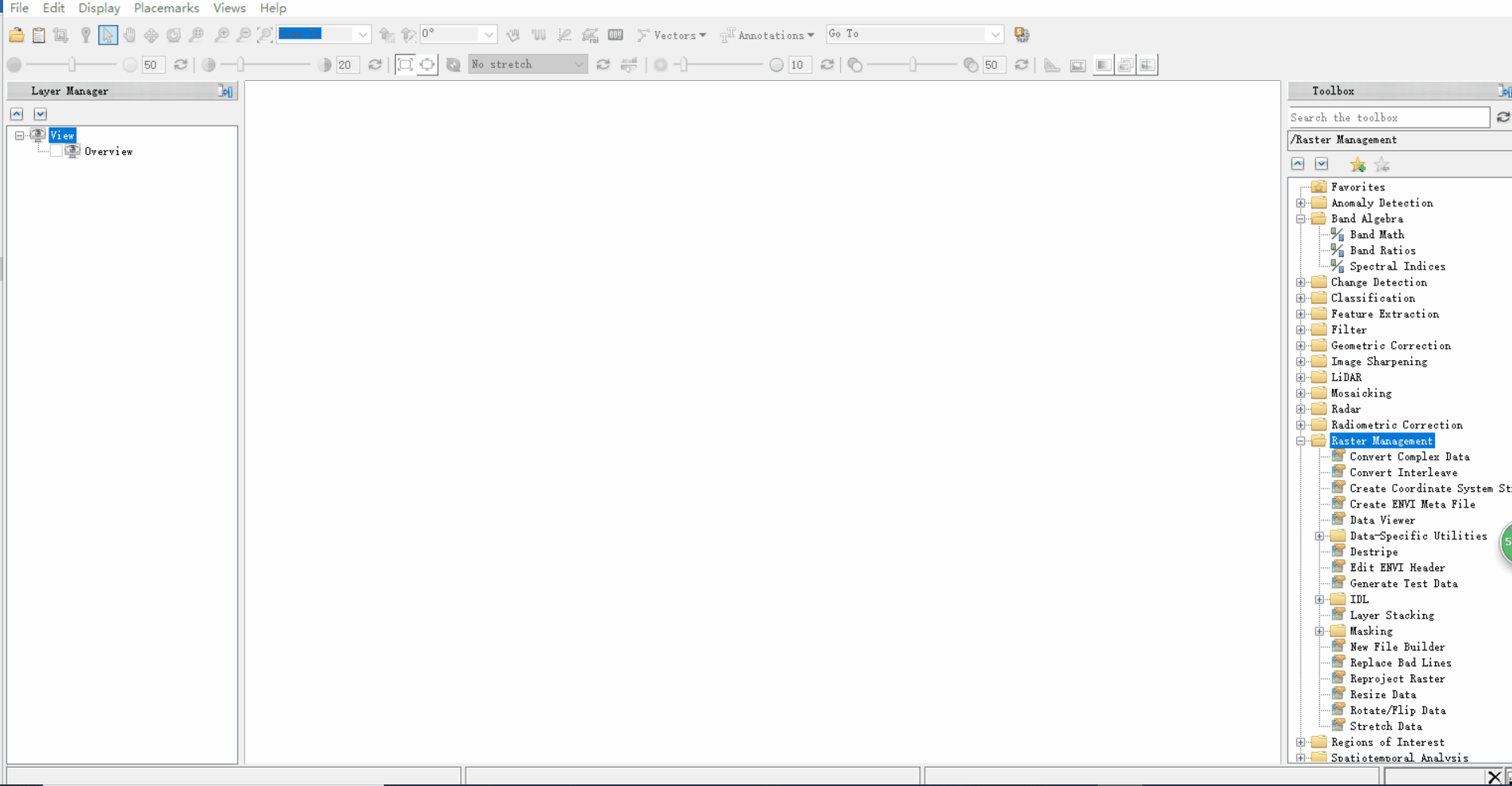Reset brightness with the refresh icon
The width and height of the screenshot is (1512, 786).
(x=181, y=65)
